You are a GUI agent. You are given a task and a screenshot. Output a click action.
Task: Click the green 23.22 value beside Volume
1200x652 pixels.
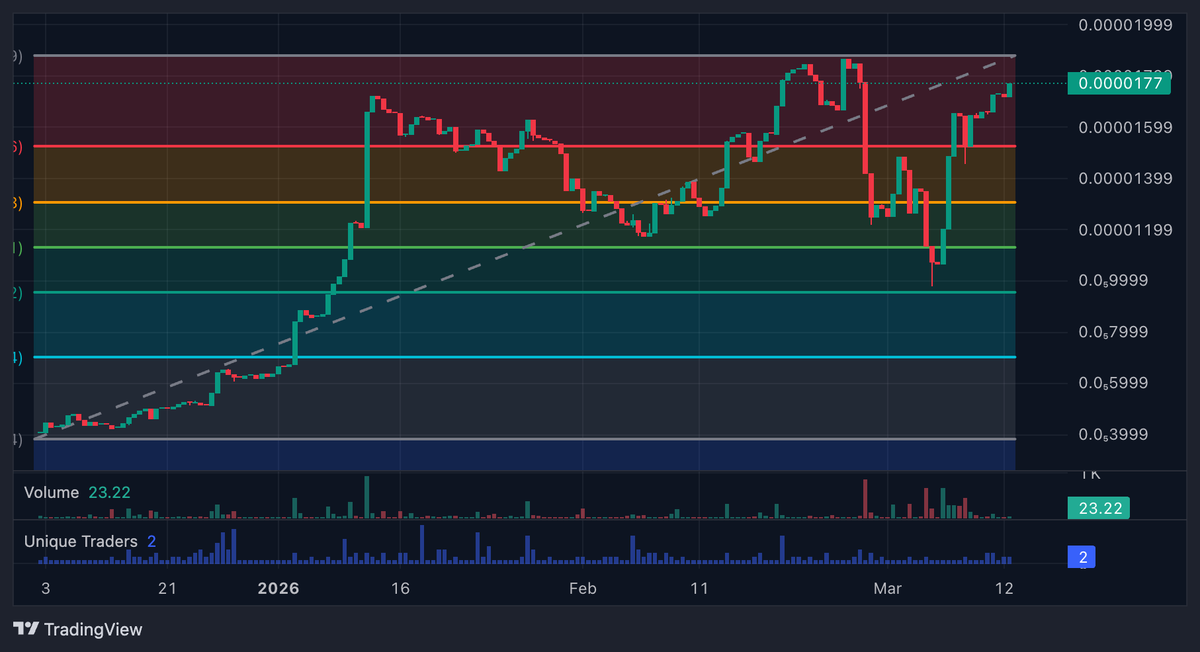[x=109, y=492]
